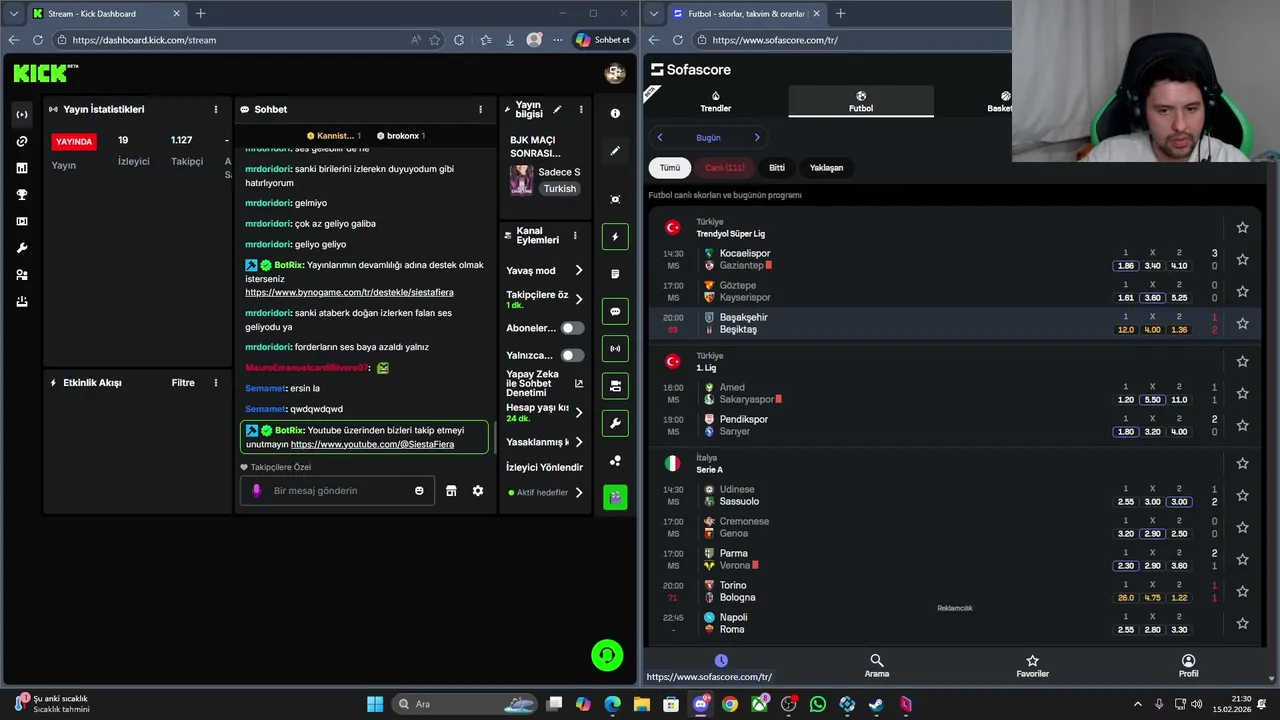
Task: Open the wrench settings icon in sidebar
Action: coord(22,248)
